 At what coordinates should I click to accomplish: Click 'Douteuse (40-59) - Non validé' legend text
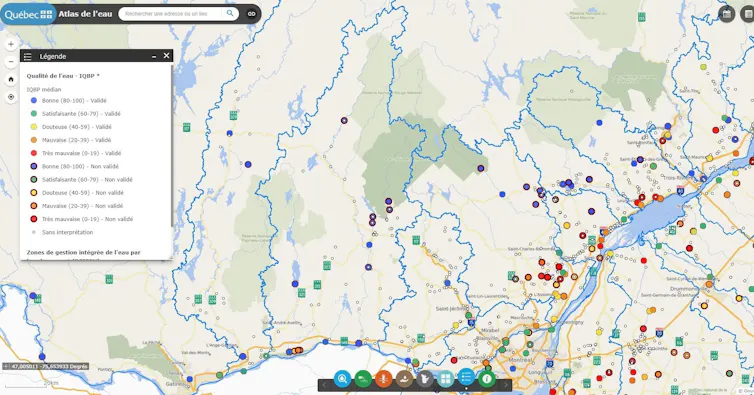pyautogui.click(x=83, y=192)
